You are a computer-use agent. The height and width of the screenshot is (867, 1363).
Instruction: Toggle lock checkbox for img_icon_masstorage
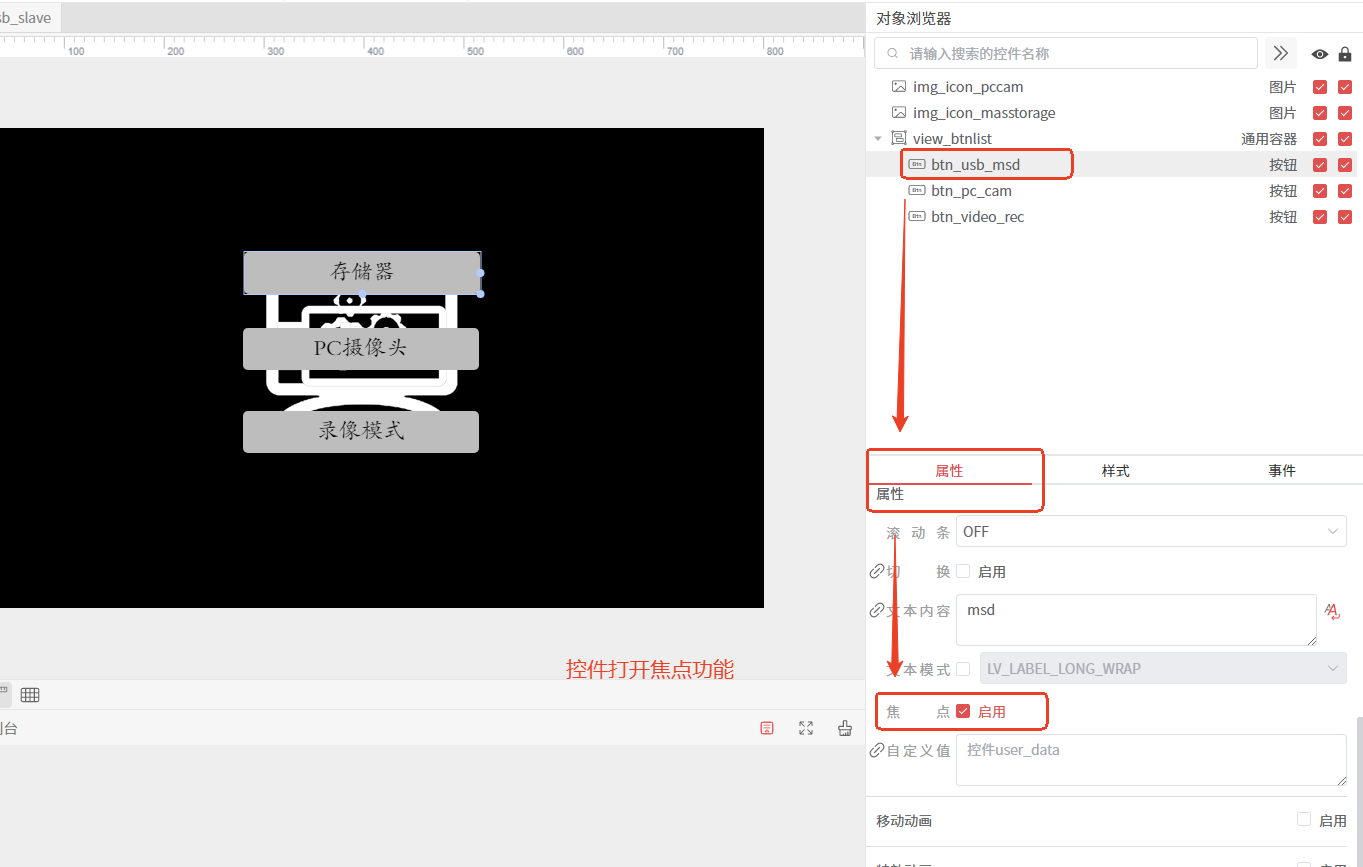[1345, 113]
